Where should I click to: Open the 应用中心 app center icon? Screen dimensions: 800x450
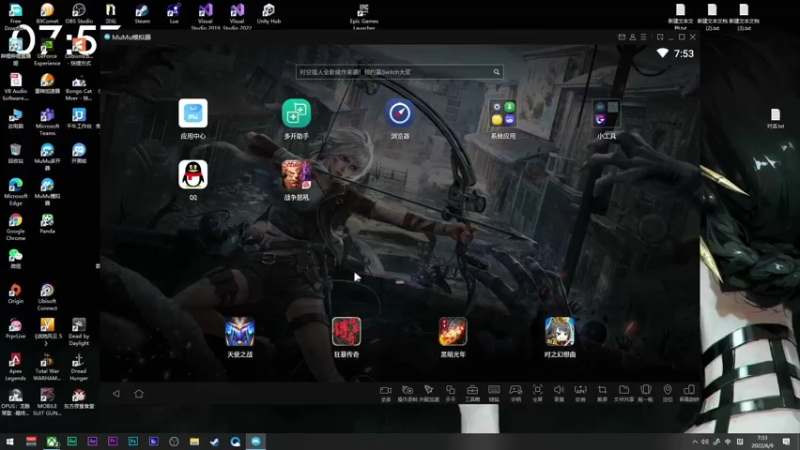point(193,113)
